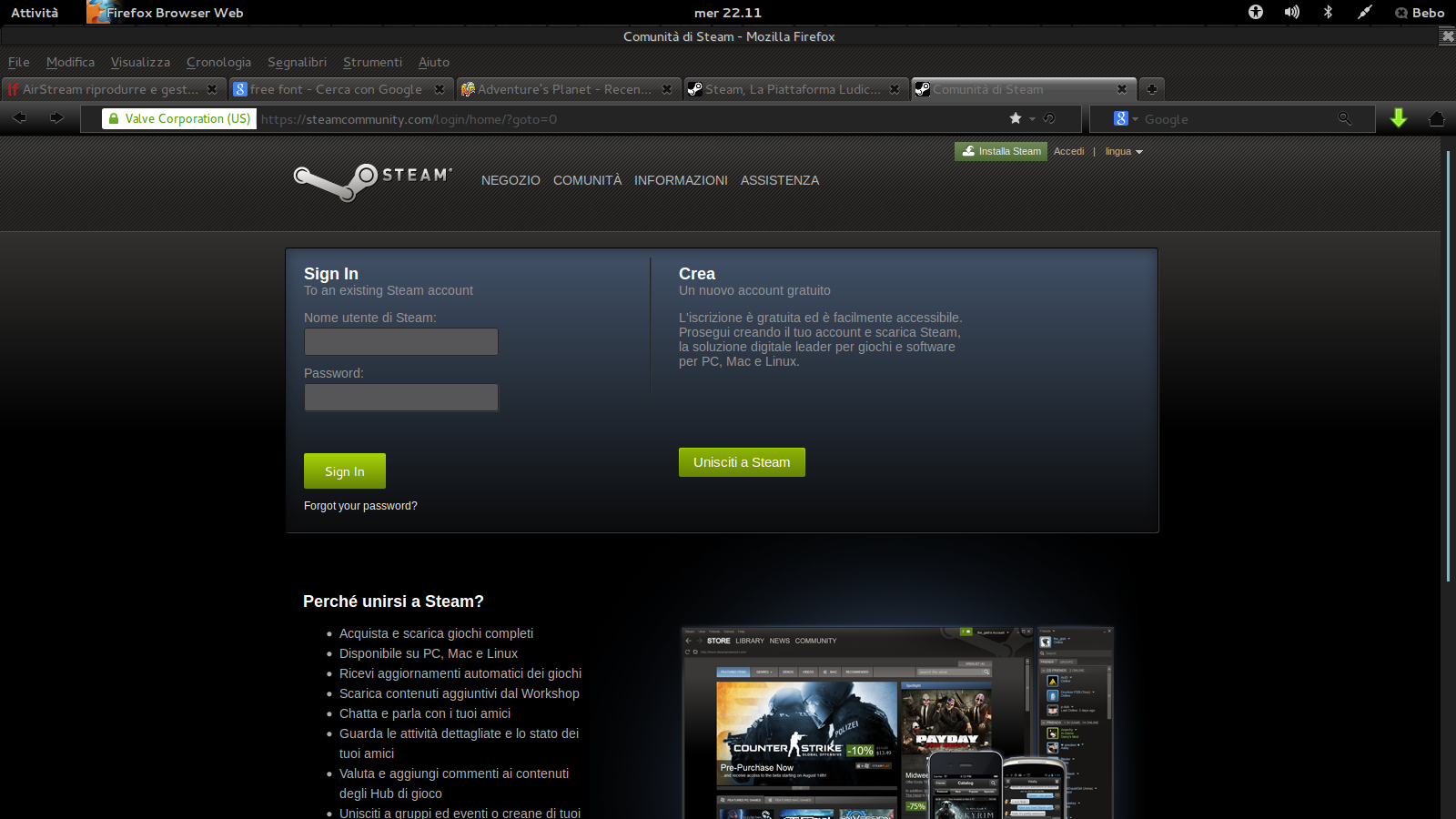This screenshot has width=1456, height=819.
Task: Open the volume control in top bar
Action: (1292, 12)
